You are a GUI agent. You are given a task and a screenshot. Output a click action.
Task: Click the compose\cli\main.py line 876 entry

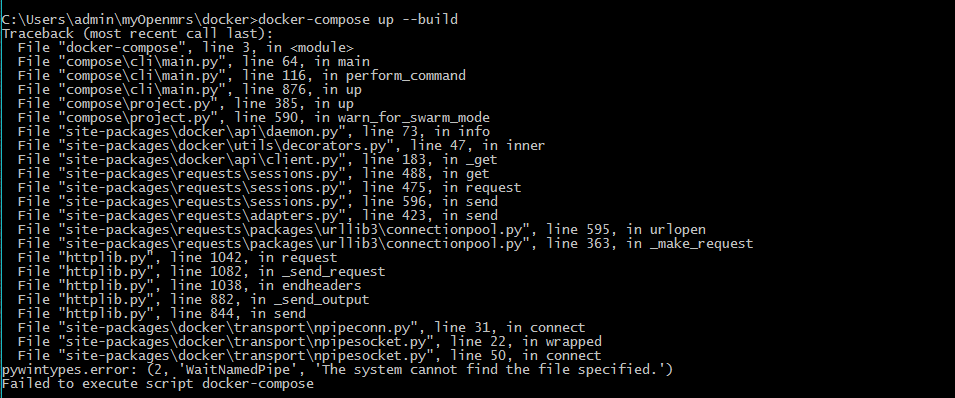(x=189, y=90)
